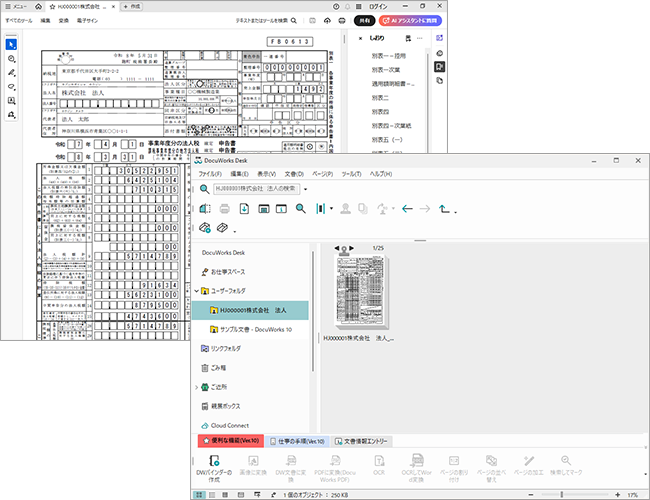Expand the ご近所 tree node
The height and width of the screenshot is (500, 650).
[197, 387]
